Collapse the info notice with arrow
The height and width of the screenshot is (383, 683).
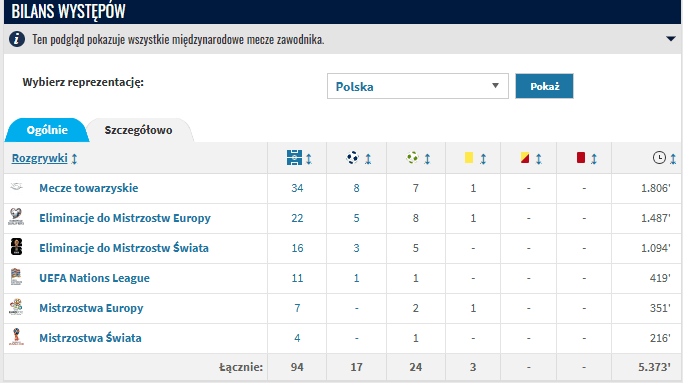670,39
